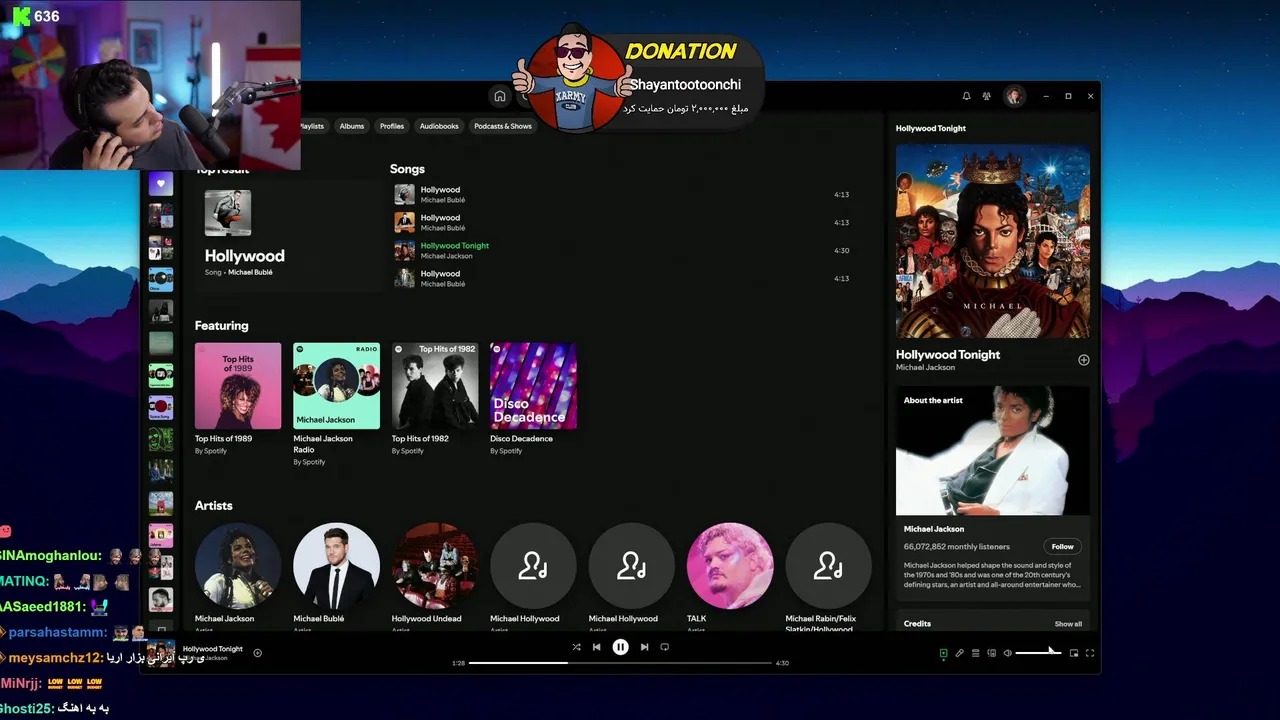Viewport: 1280px width, 720px height.
Task: Add Hollywood Tonight to Liked Songs in sidebar
Action: [x=1083, y=360]
